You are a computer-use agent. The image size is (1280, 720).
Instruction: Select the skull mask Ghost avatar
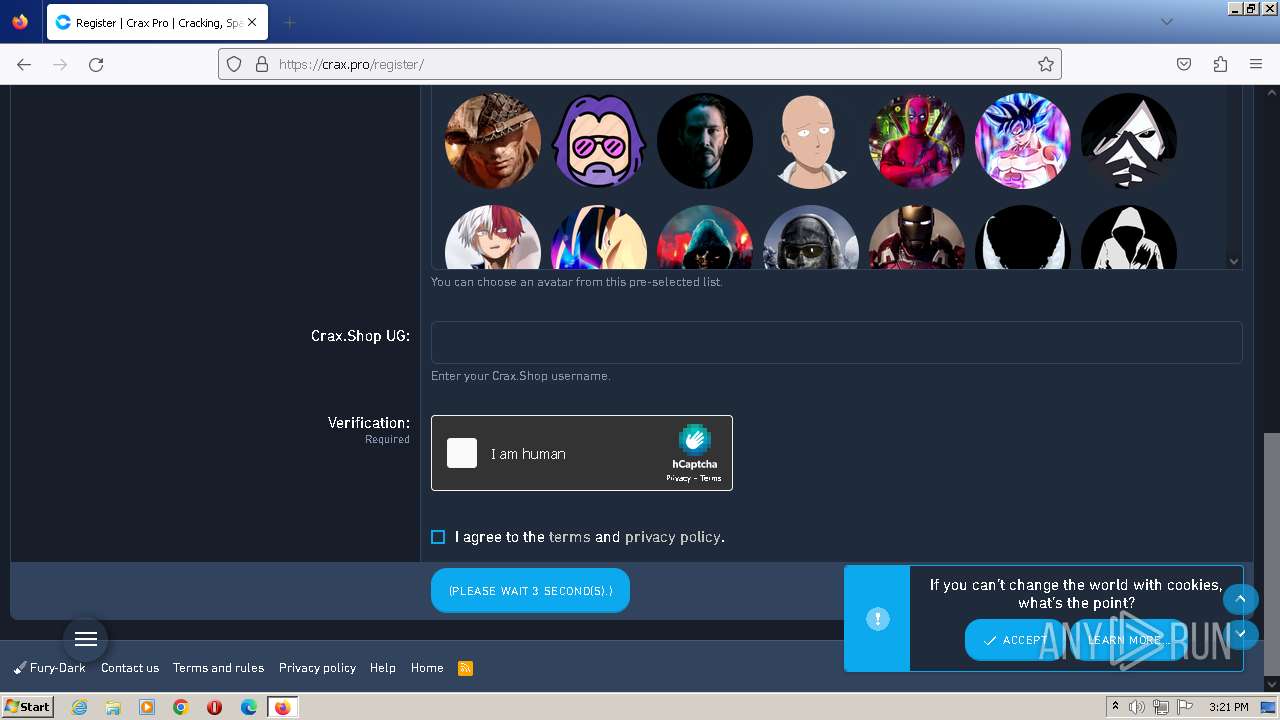[811, 238]
